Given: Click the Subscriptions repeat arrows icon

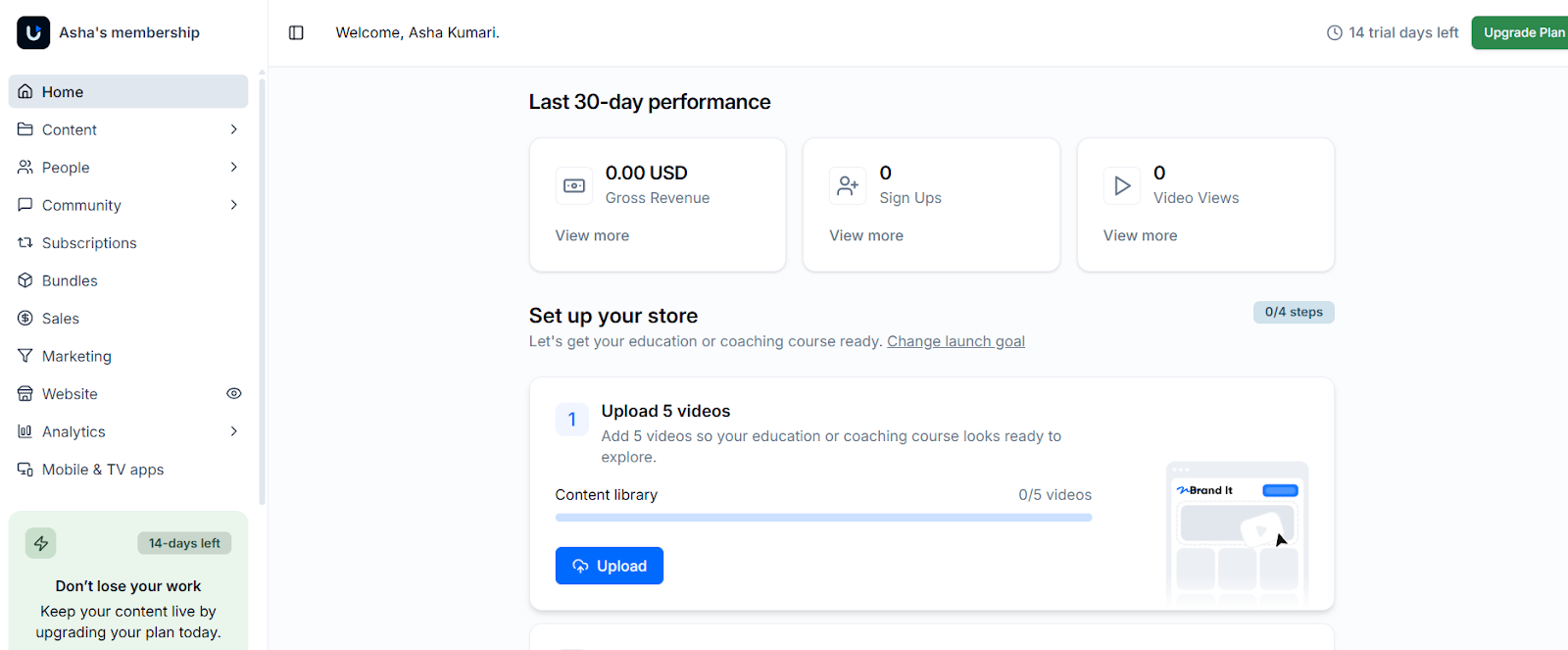Looking at the screenshot, I should point(25,243).
